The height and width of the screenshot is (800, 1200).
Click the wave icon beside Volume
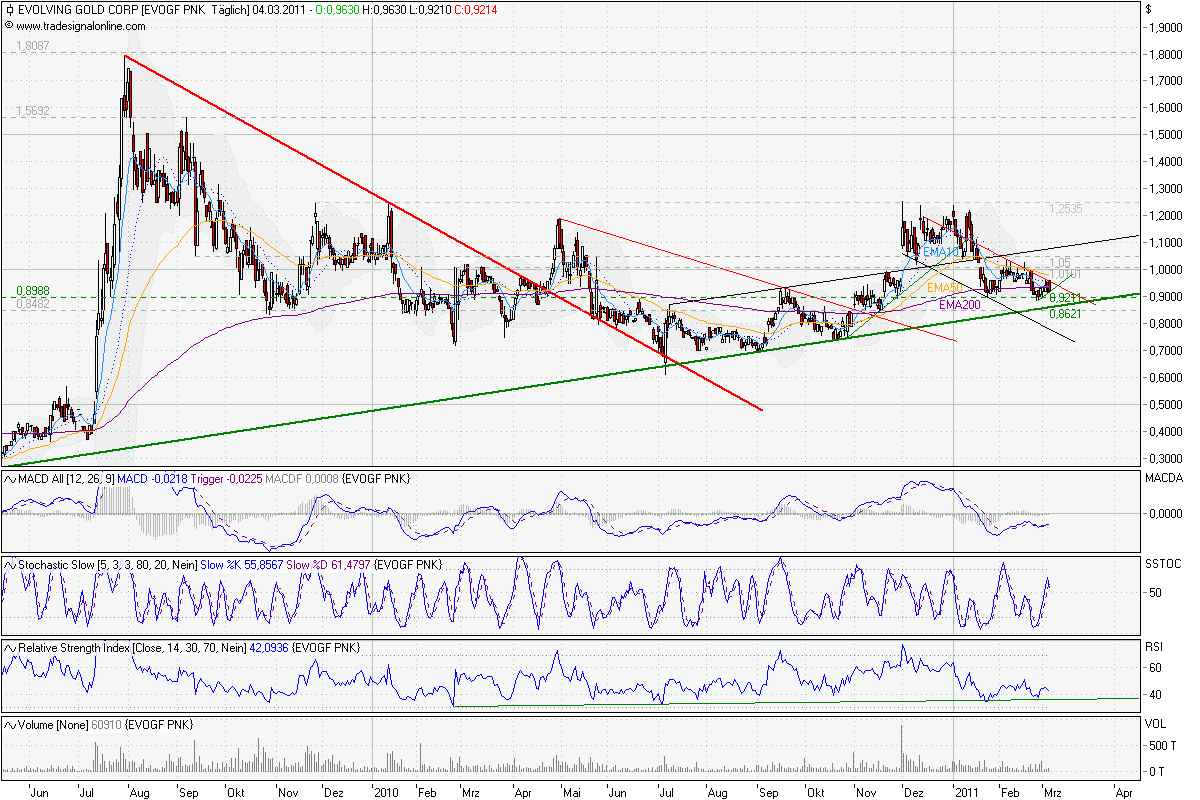click(10, 723)
